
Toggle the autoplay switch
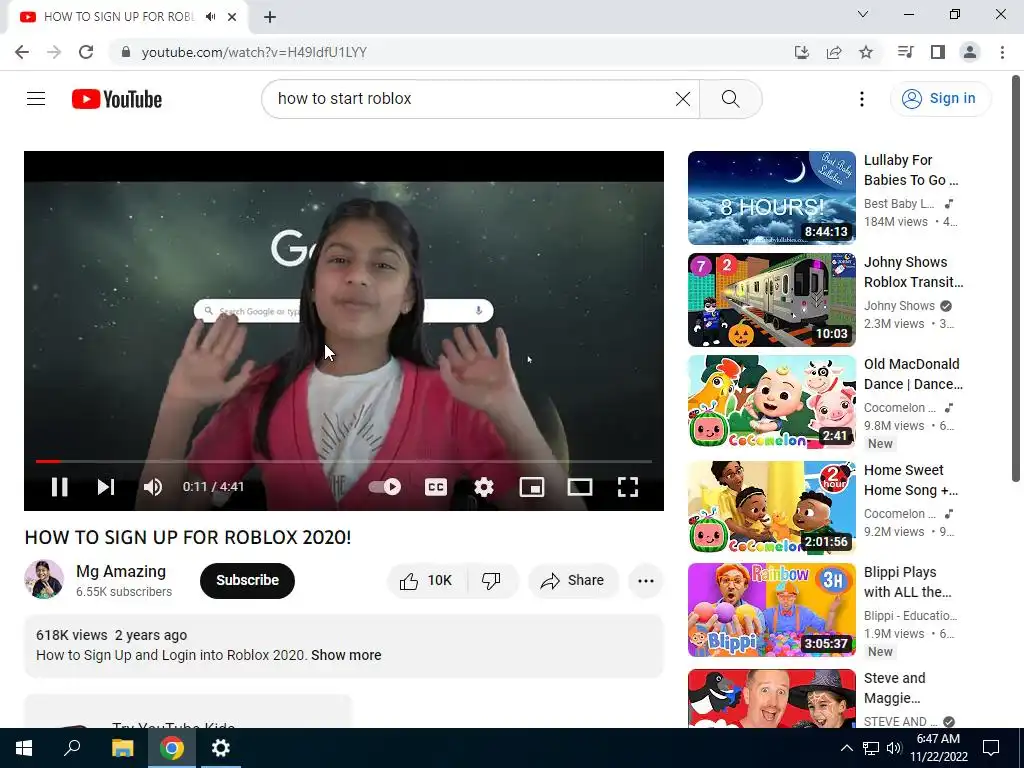point(385,487)
